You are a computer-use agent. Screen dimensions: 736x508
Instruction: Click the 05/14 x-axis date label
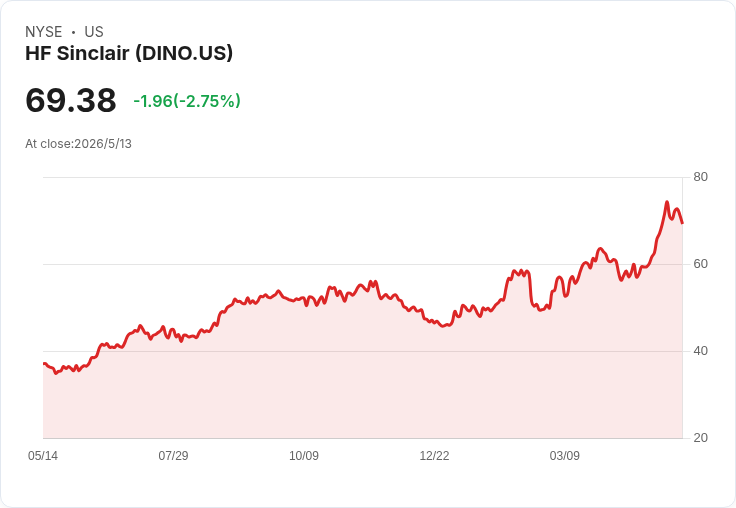(43, 455)
